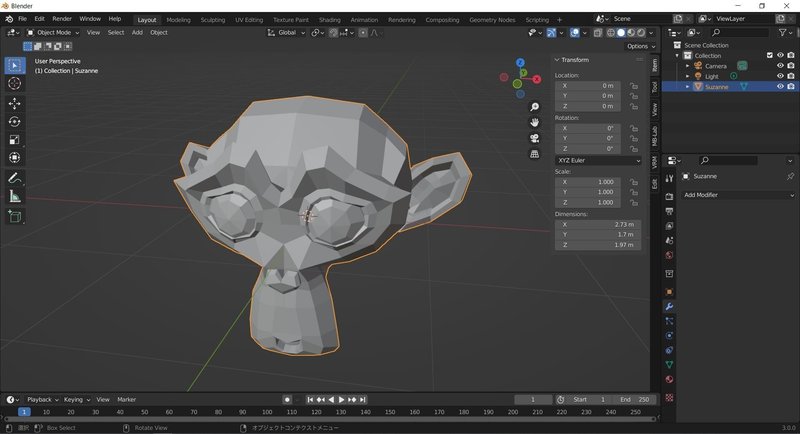Jump to the start frame

[310, 400]
